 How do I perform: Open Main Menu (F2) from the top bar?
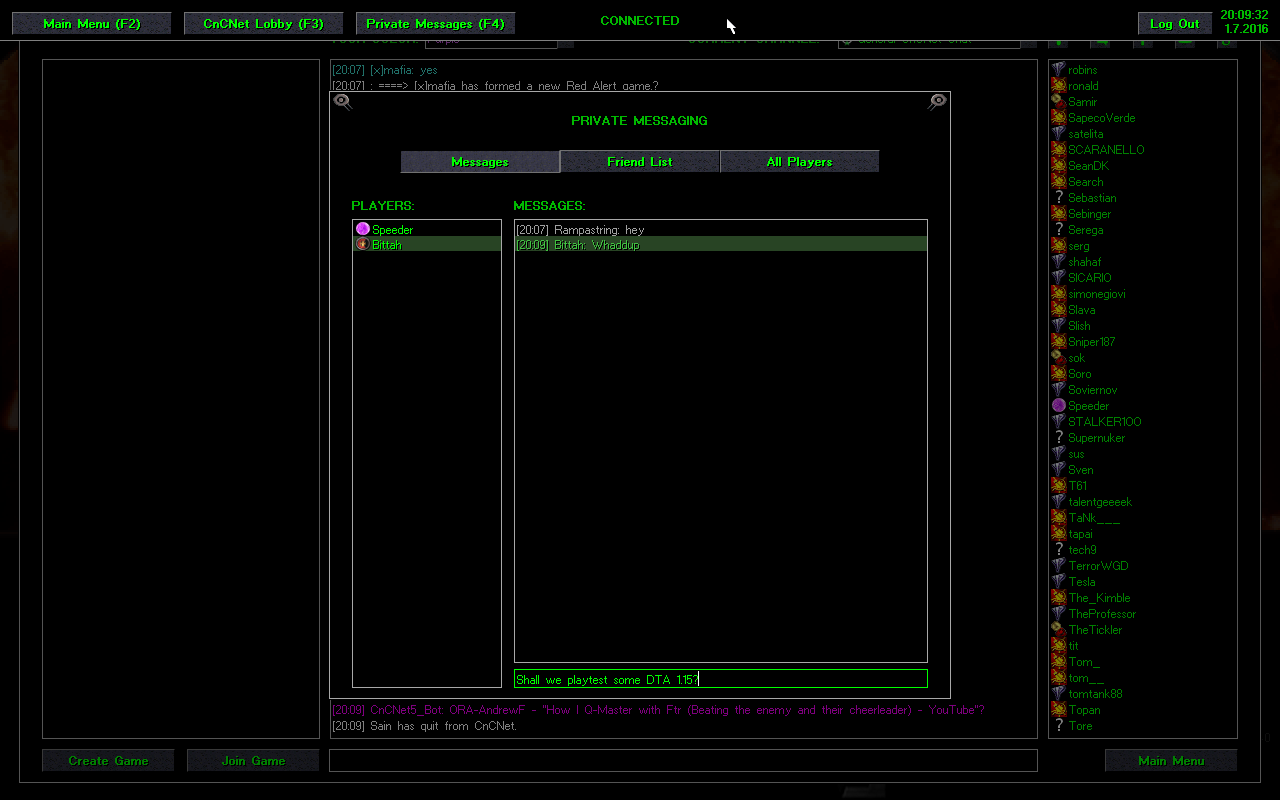coord(91,24)
